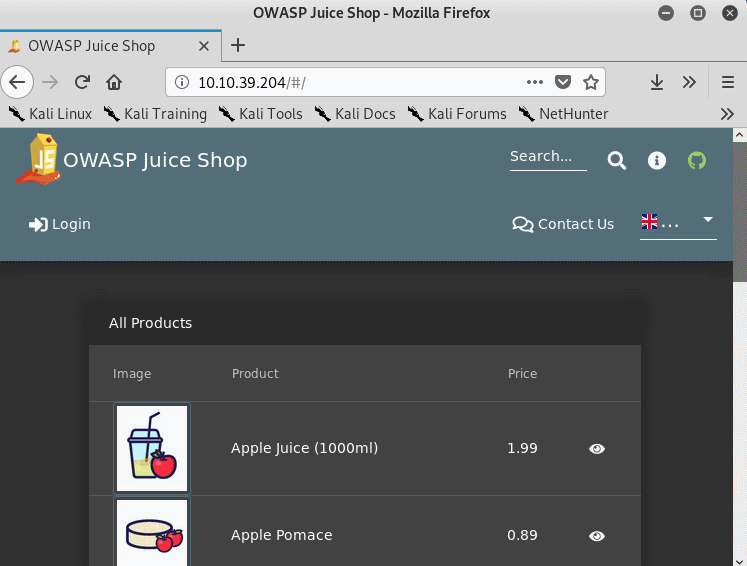Viewport: 747px width, 566px height.
Task: Click the Apple Juice product thumbnail
Action: 152,448
